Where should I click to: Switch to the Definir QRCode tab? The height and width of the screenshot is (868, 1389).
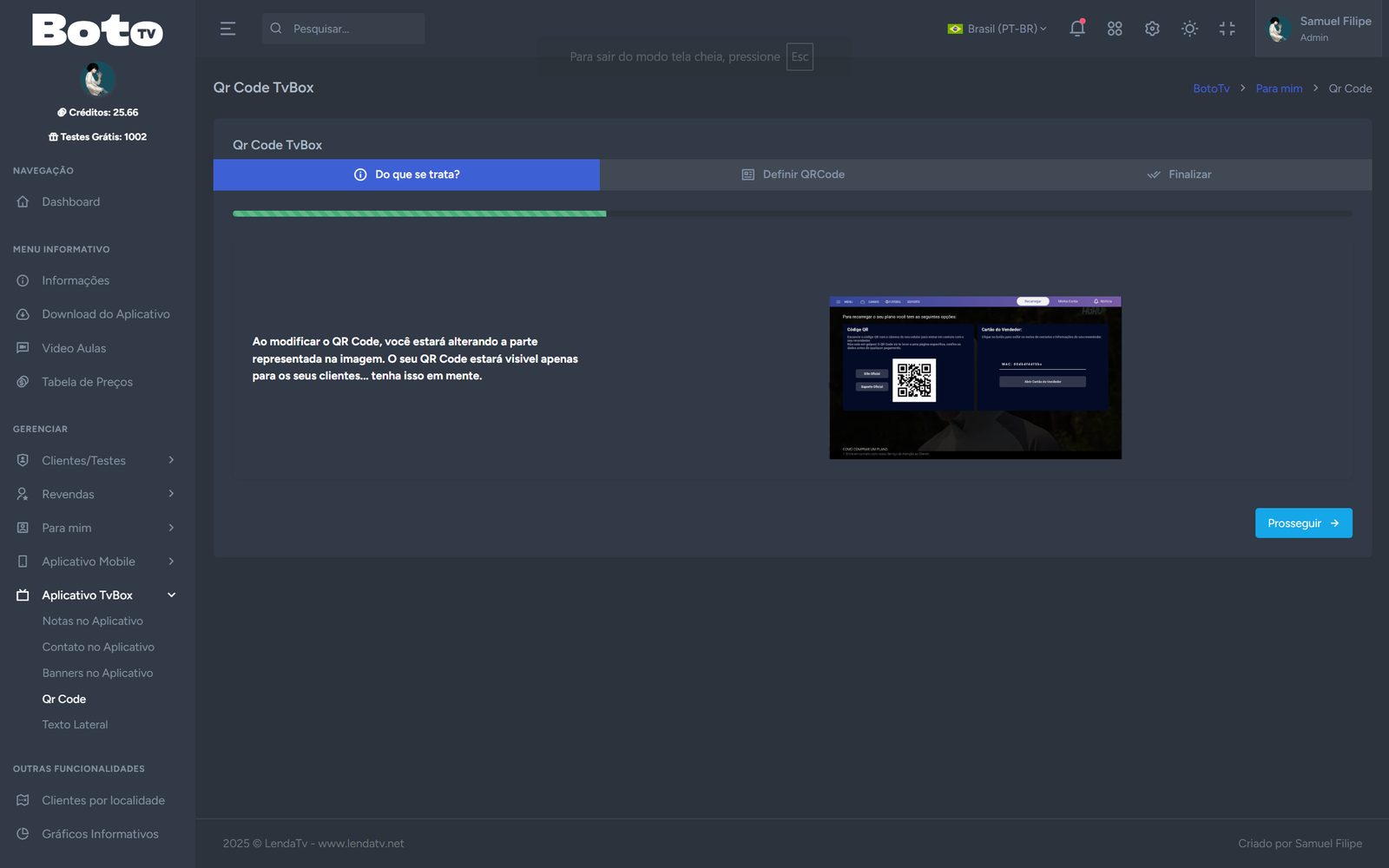point(793,174)
